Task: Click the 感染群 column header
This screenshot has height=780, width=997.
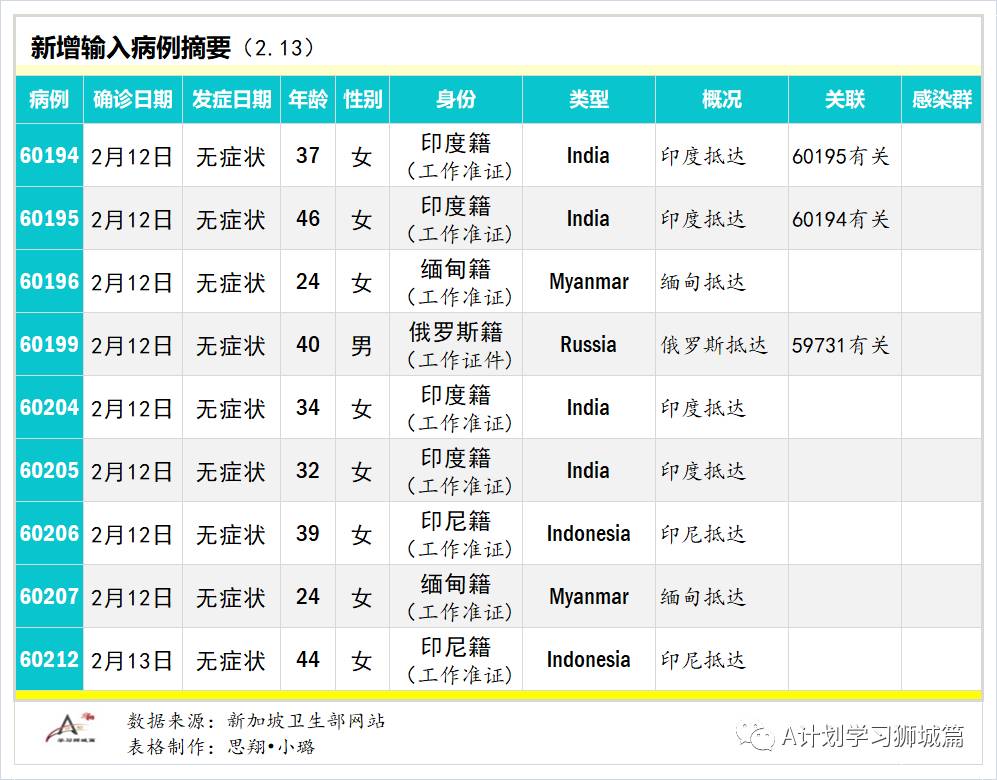Action: pos(940,100)
